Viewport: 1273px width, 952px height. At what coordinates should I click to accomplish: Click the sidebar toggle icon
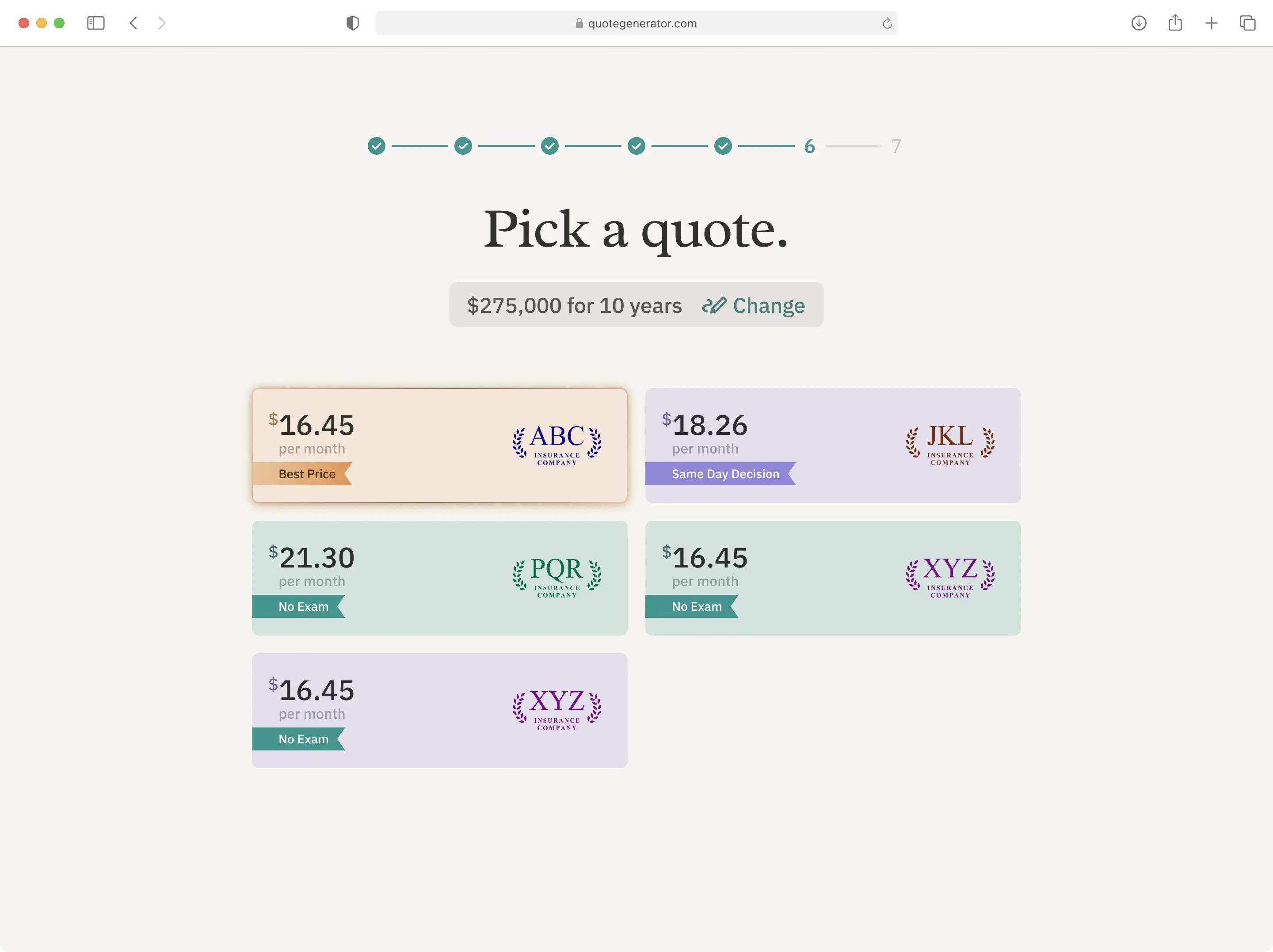click(95, 23)
